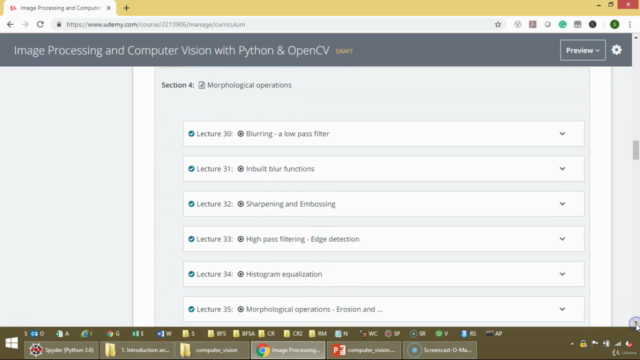The width and height of the screenshot is (640, 360).
Task: Click the site lock icon
Action: (59, 24)
